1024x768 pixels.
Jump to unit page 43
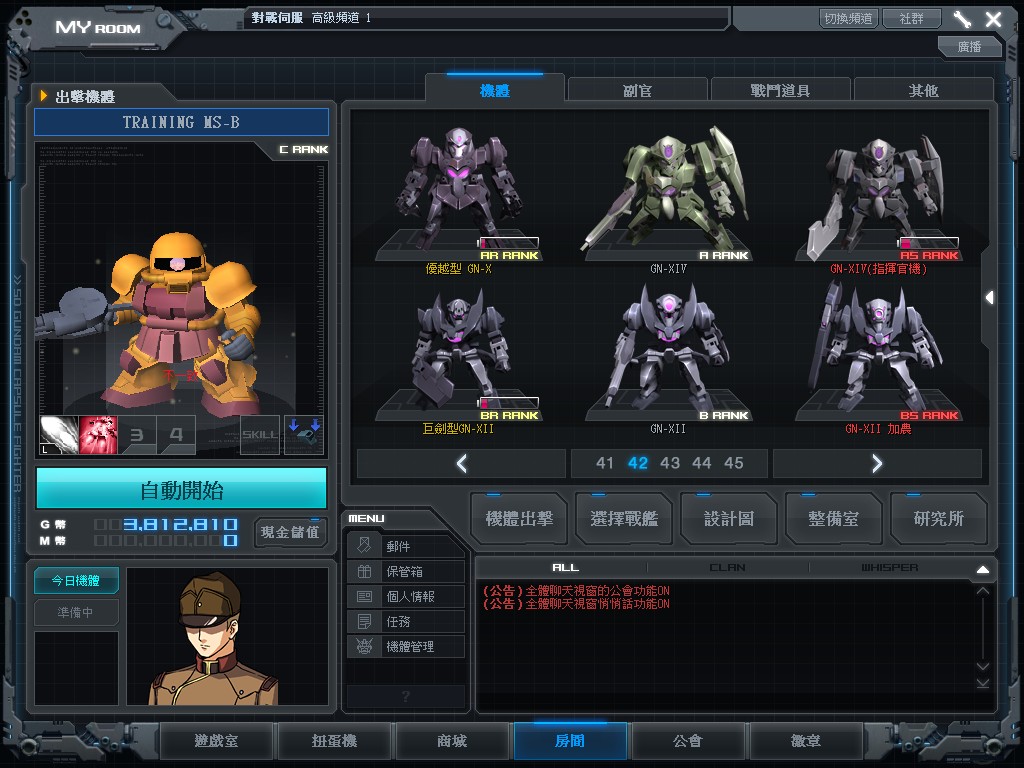coord(670,463)
